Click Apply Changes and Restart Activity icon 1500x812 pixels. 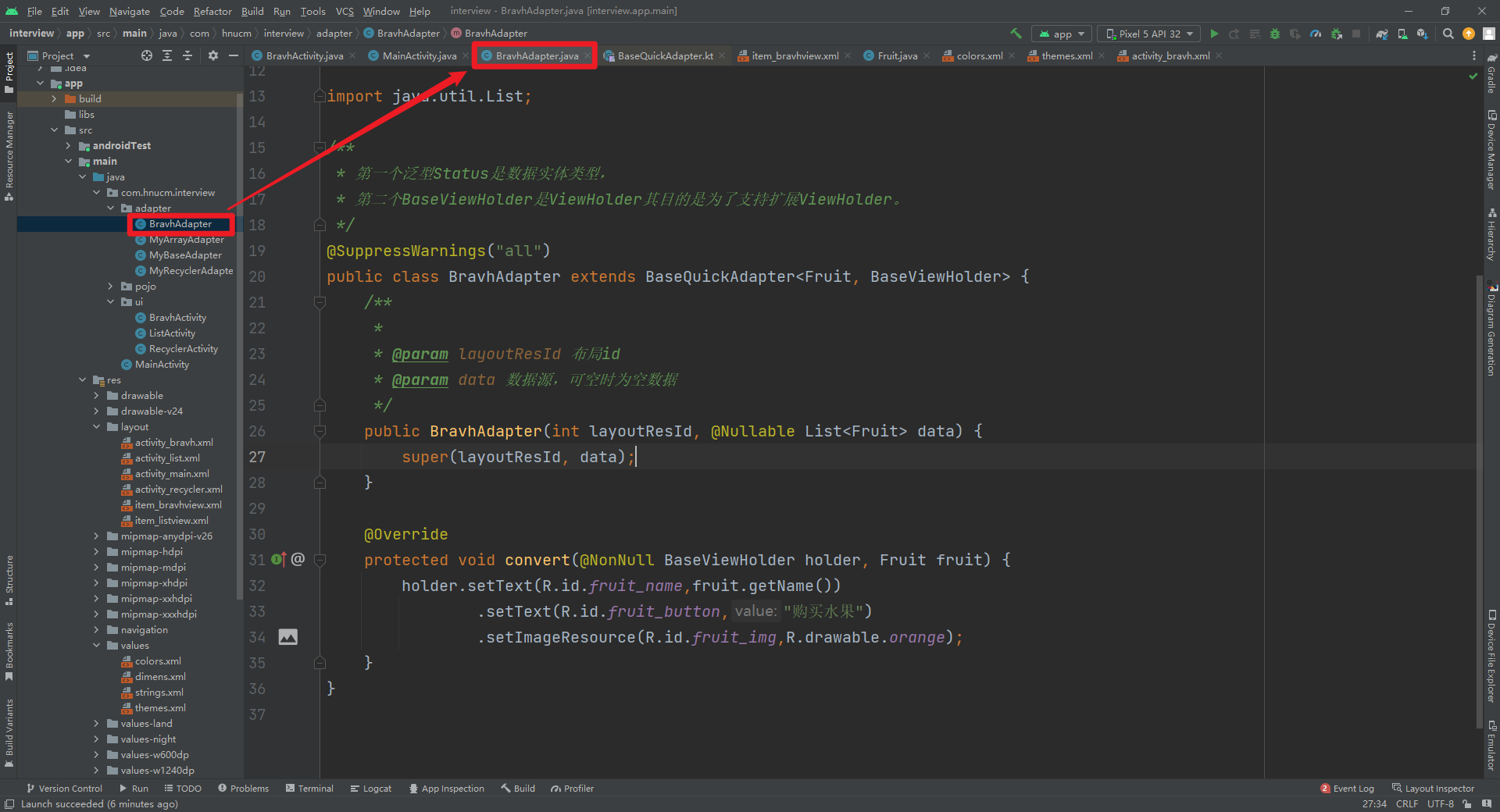pos(1234,34)
